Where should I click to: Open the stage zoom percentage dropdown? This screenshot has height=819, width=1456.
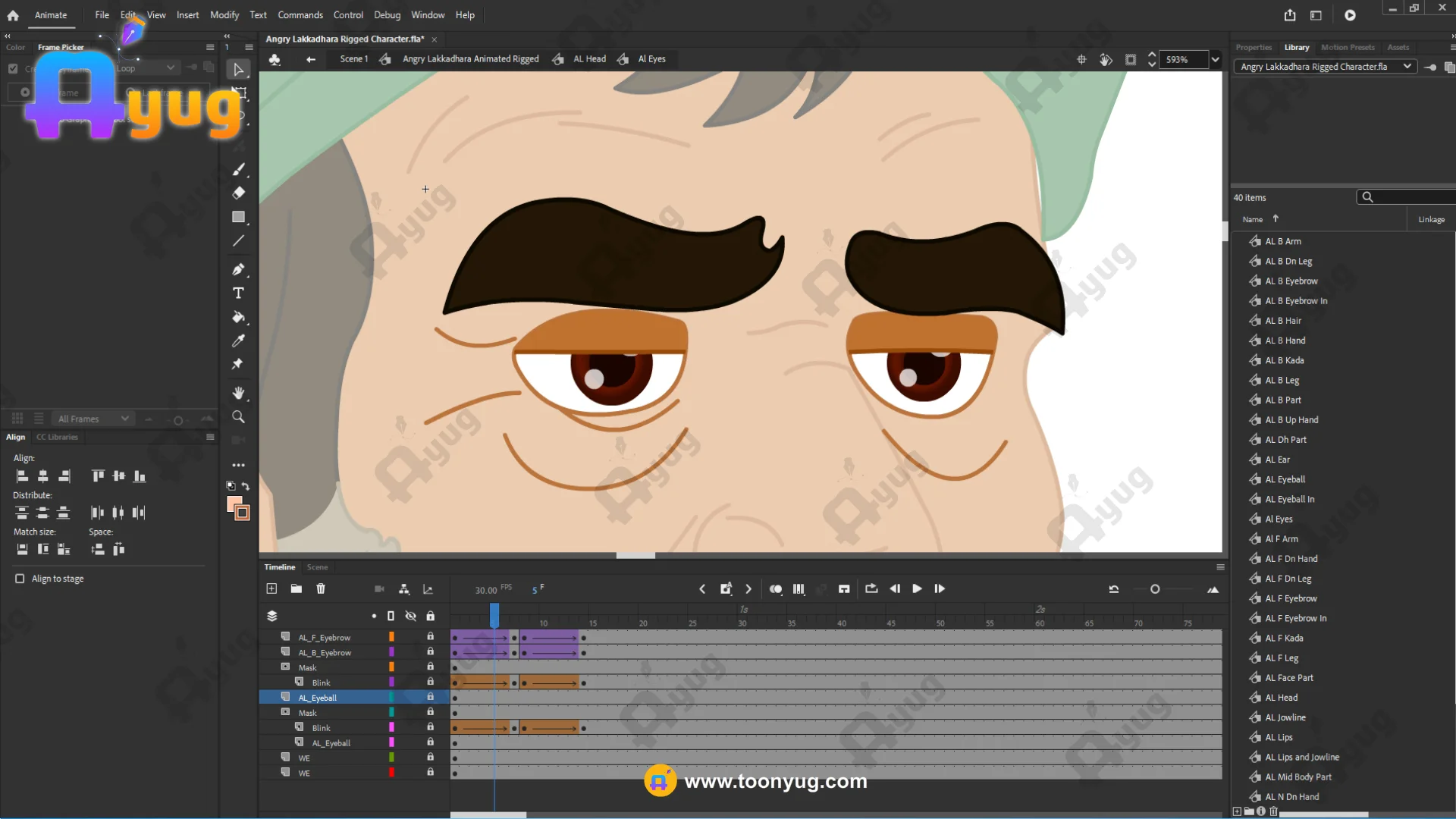tap(1215, 59)
